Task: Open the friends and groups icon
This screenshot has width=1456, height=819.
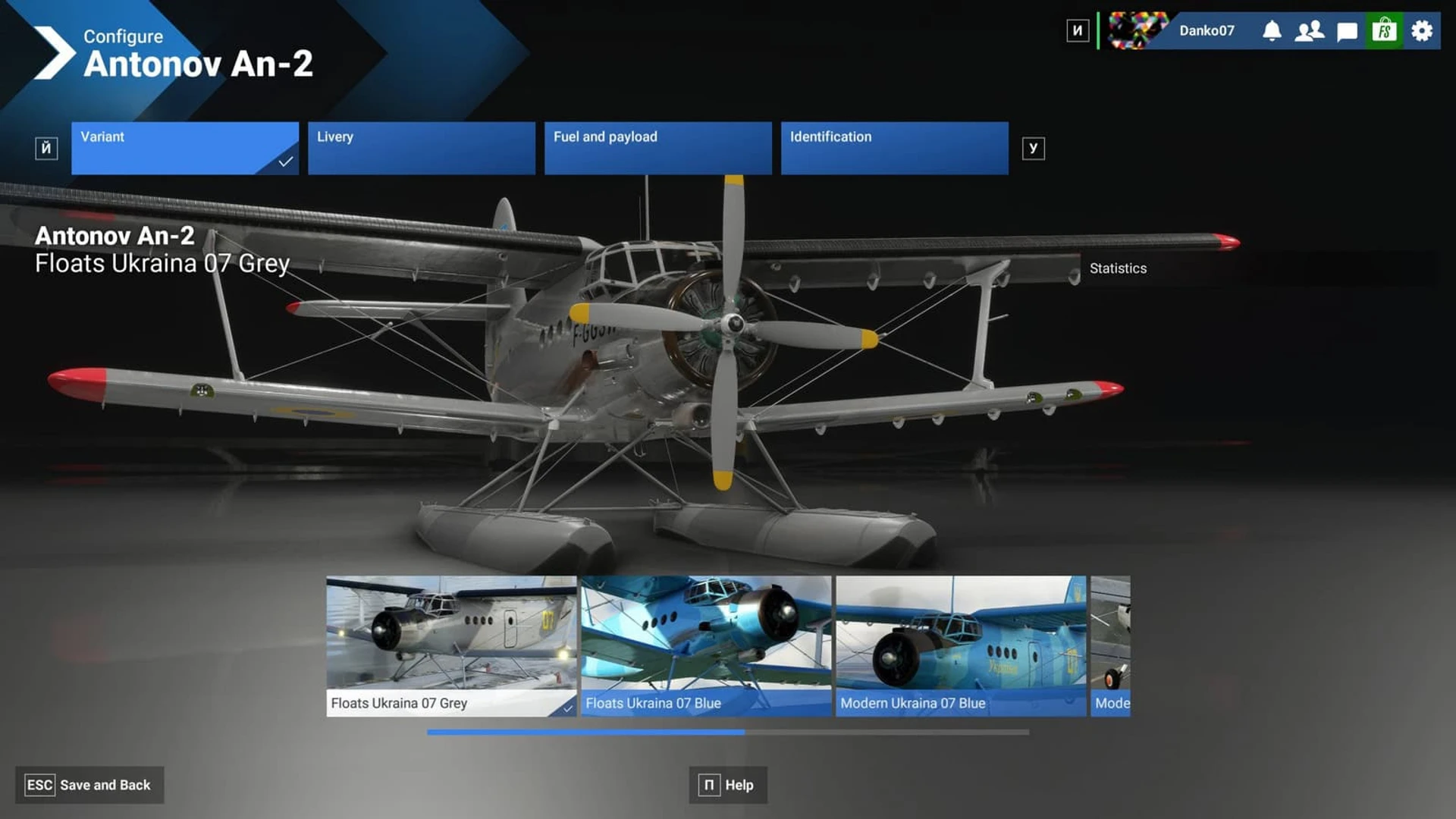Action: pyautogui.click(x=1309, y=31)
